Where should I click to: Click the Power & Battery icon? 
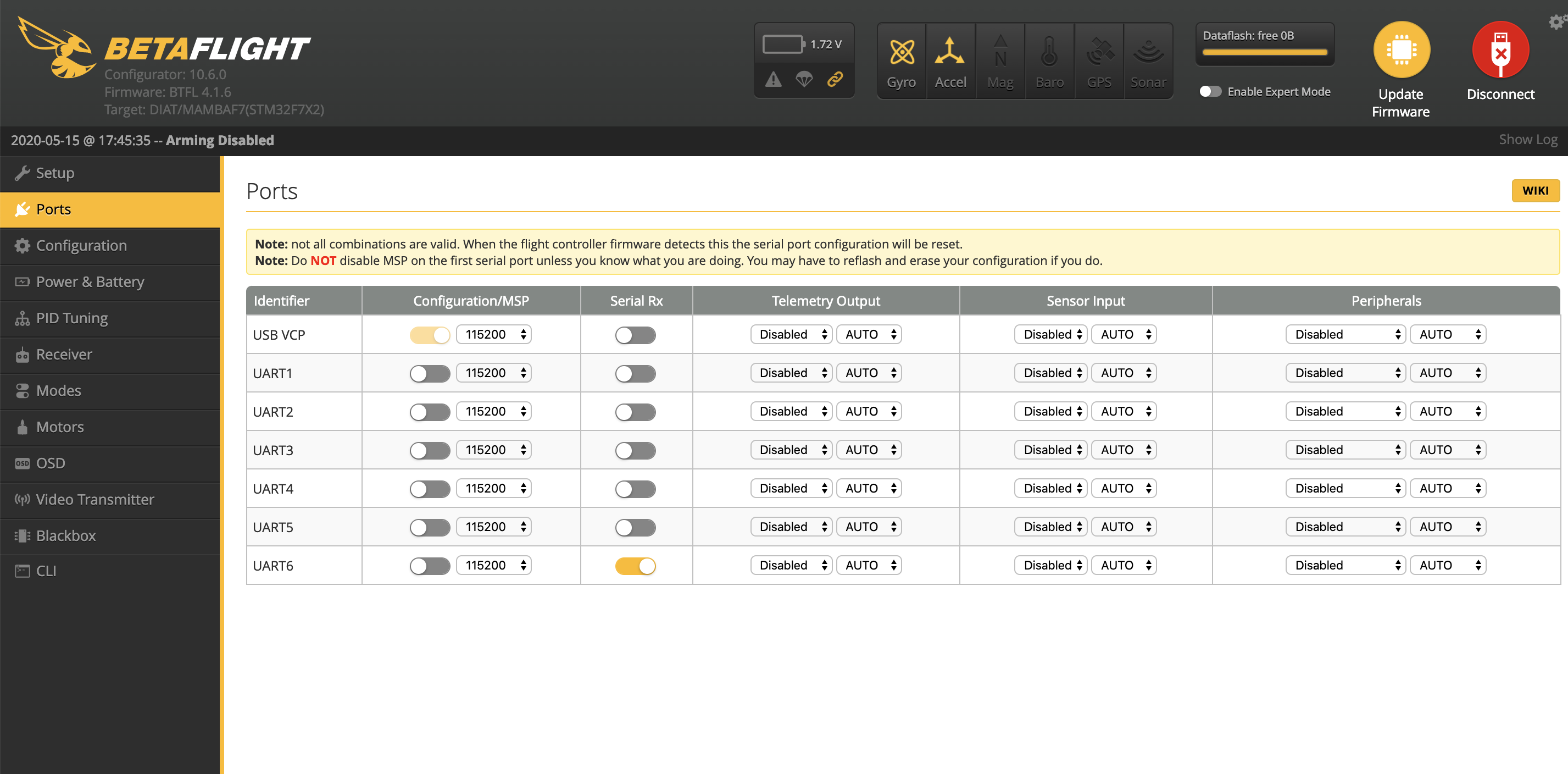point(23,282)
